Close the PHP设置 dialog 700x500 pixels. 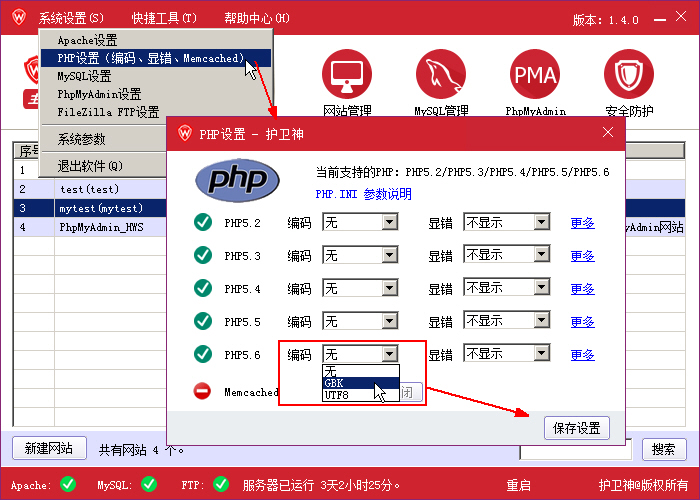click(x=608, y=132)
